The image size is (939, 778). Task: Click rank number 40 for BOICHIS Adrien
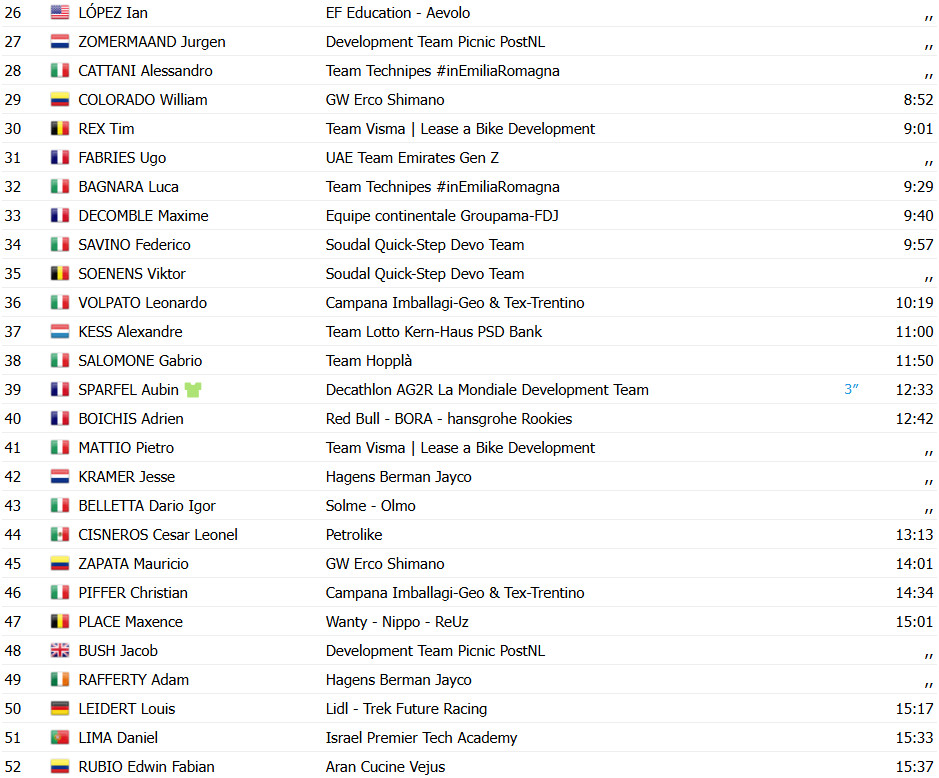tap(13, 419)
